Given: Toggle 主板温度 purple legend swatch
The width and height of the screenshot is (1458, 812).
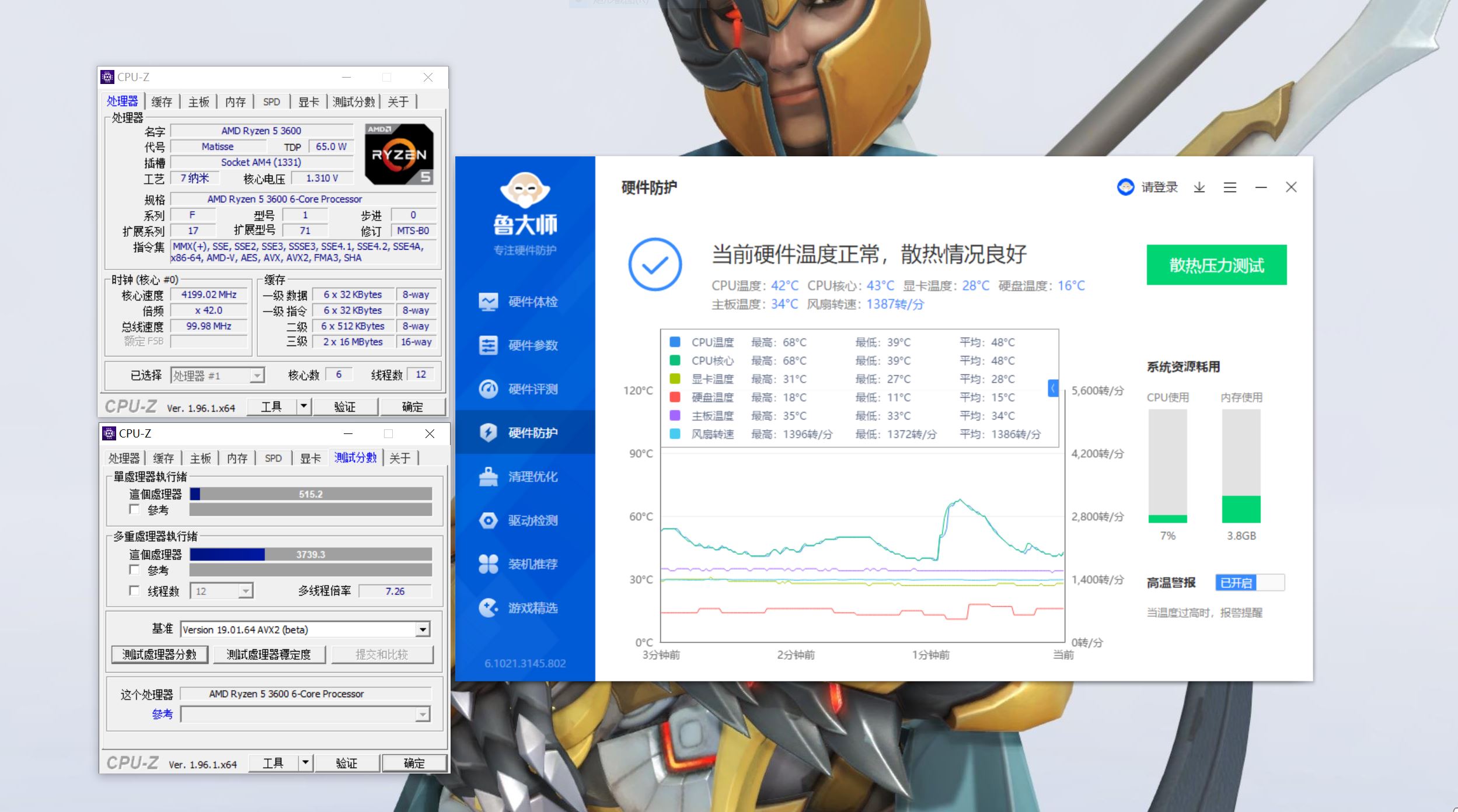Looking at the screenshot, I should 675,415.
